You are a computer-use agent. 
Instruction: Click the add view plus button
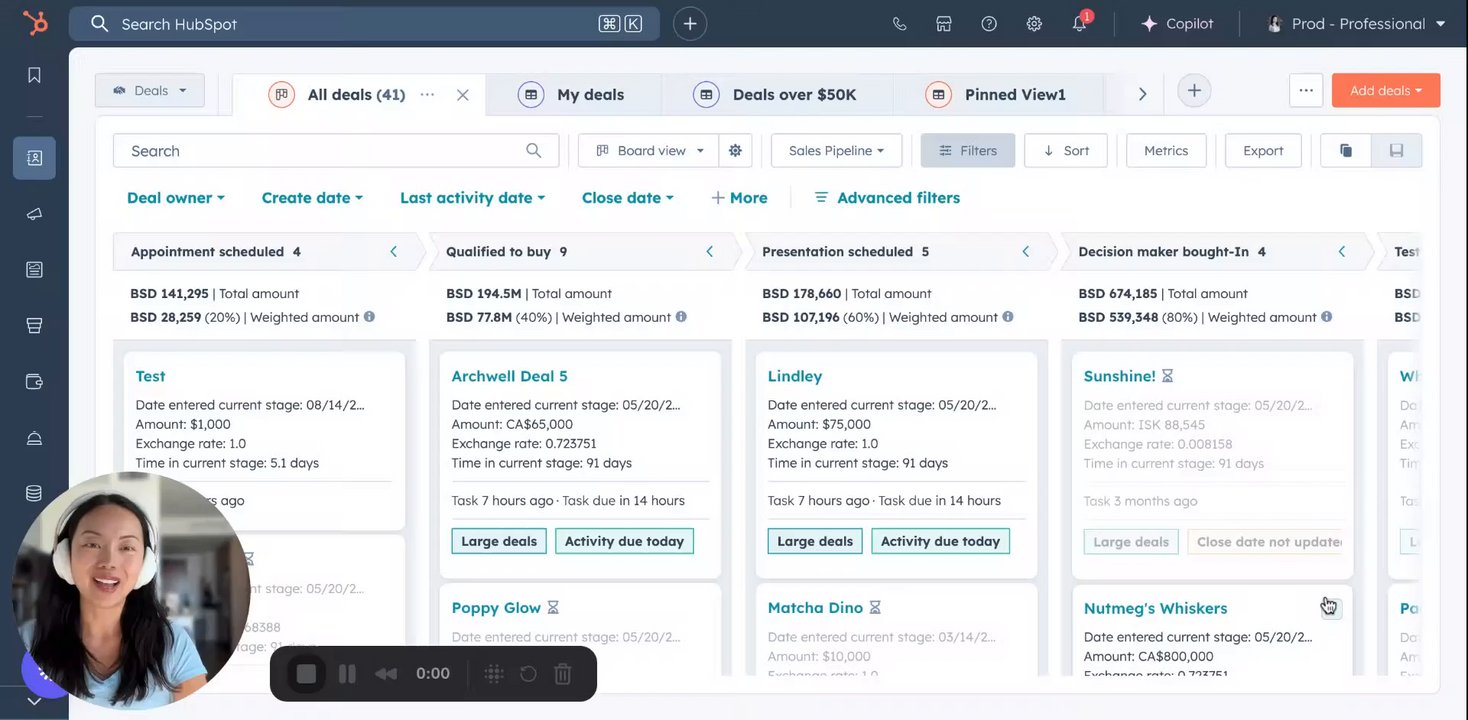tap(1194, 91)
